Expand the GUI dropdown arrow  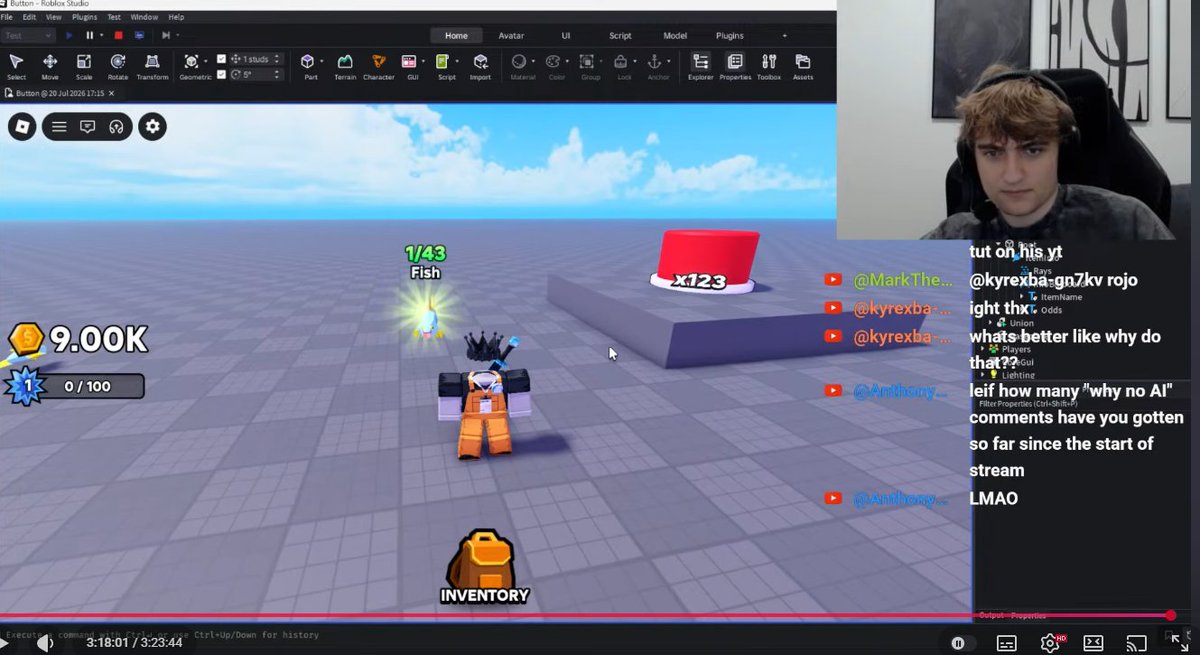tap(423, 62)
